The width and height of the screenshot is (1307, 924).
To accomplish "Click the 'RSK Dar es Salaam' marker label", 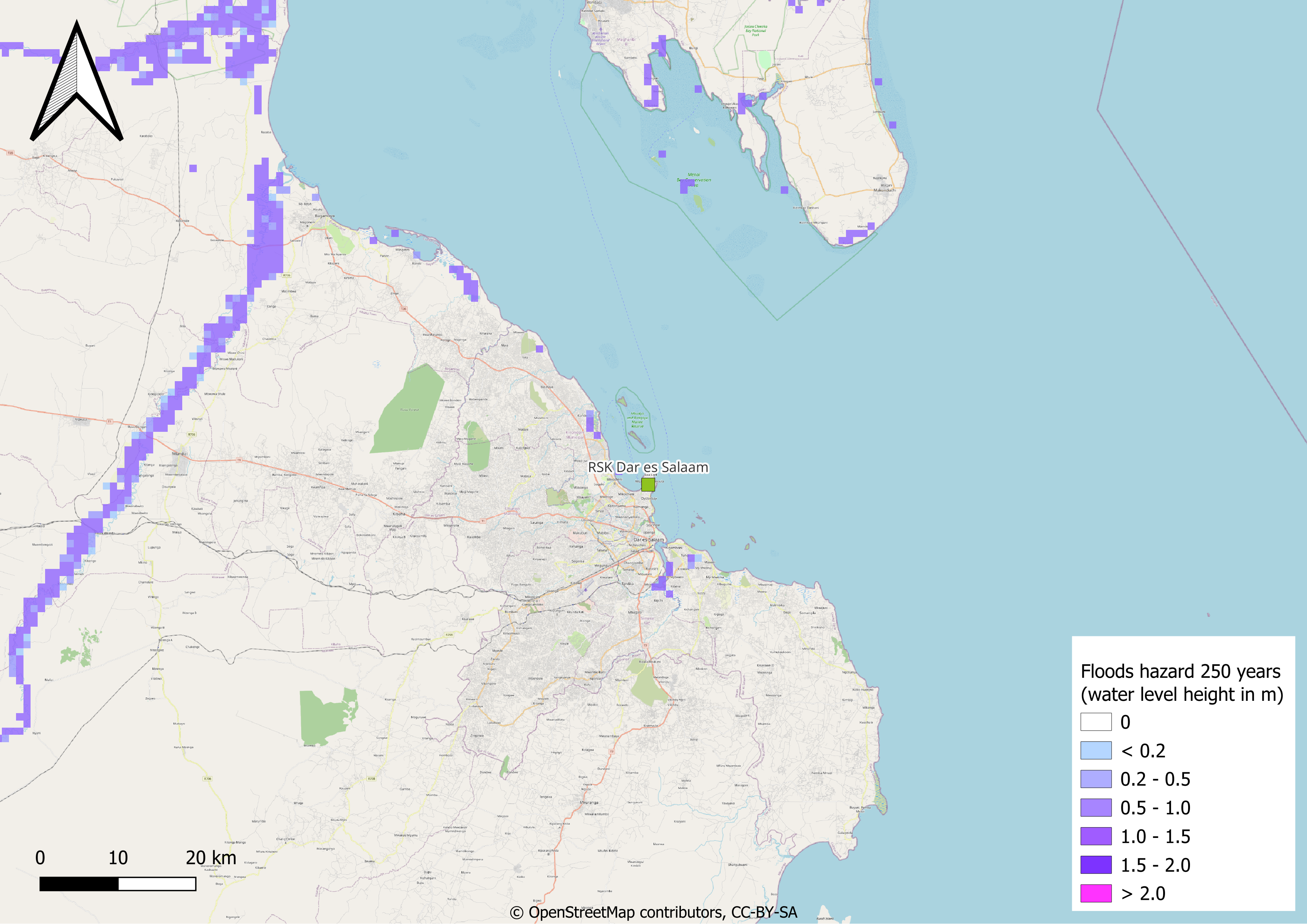I will 648,467.
